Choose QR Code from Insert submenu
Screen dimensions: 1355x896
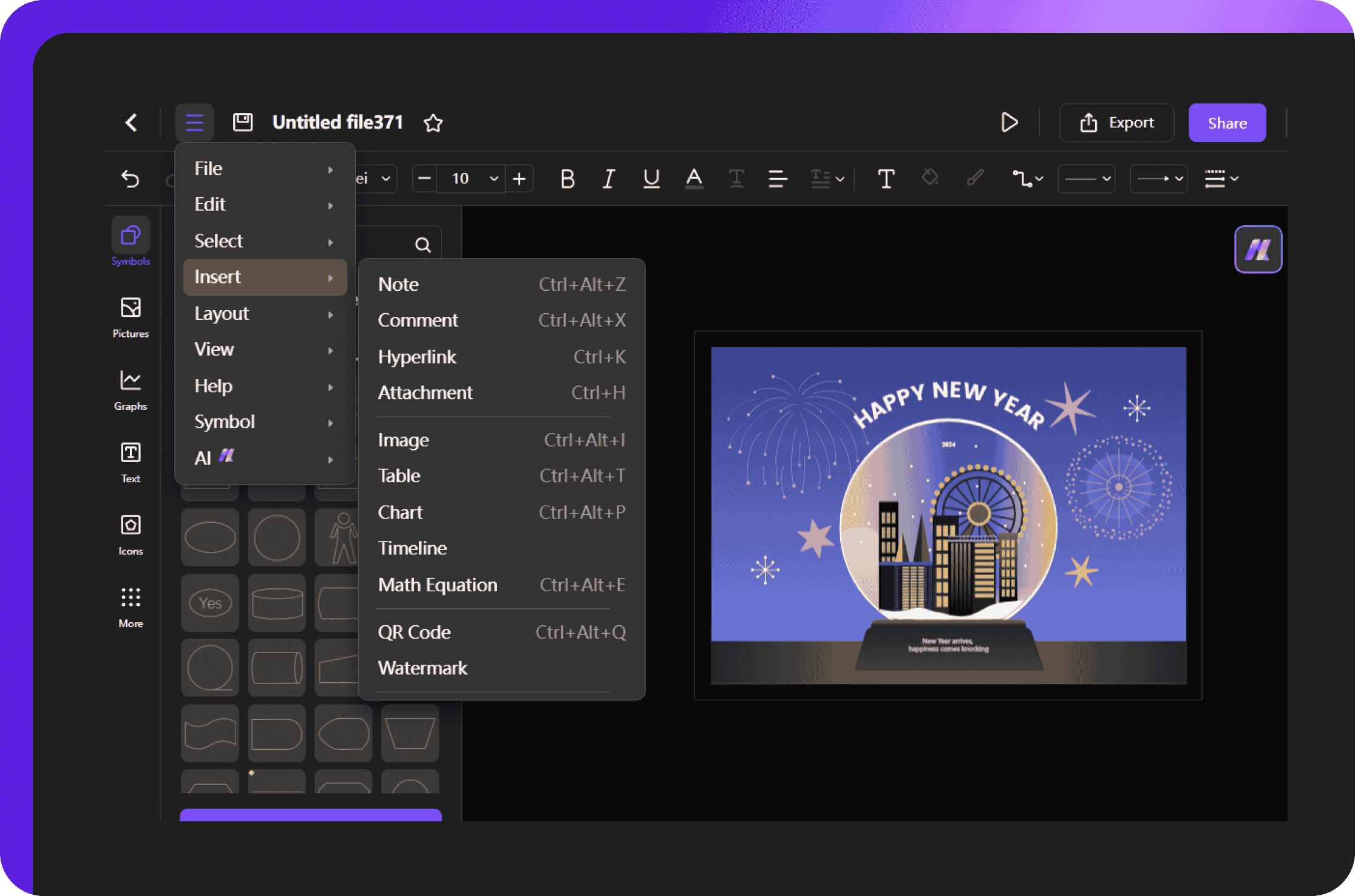[x=415, y=633]
